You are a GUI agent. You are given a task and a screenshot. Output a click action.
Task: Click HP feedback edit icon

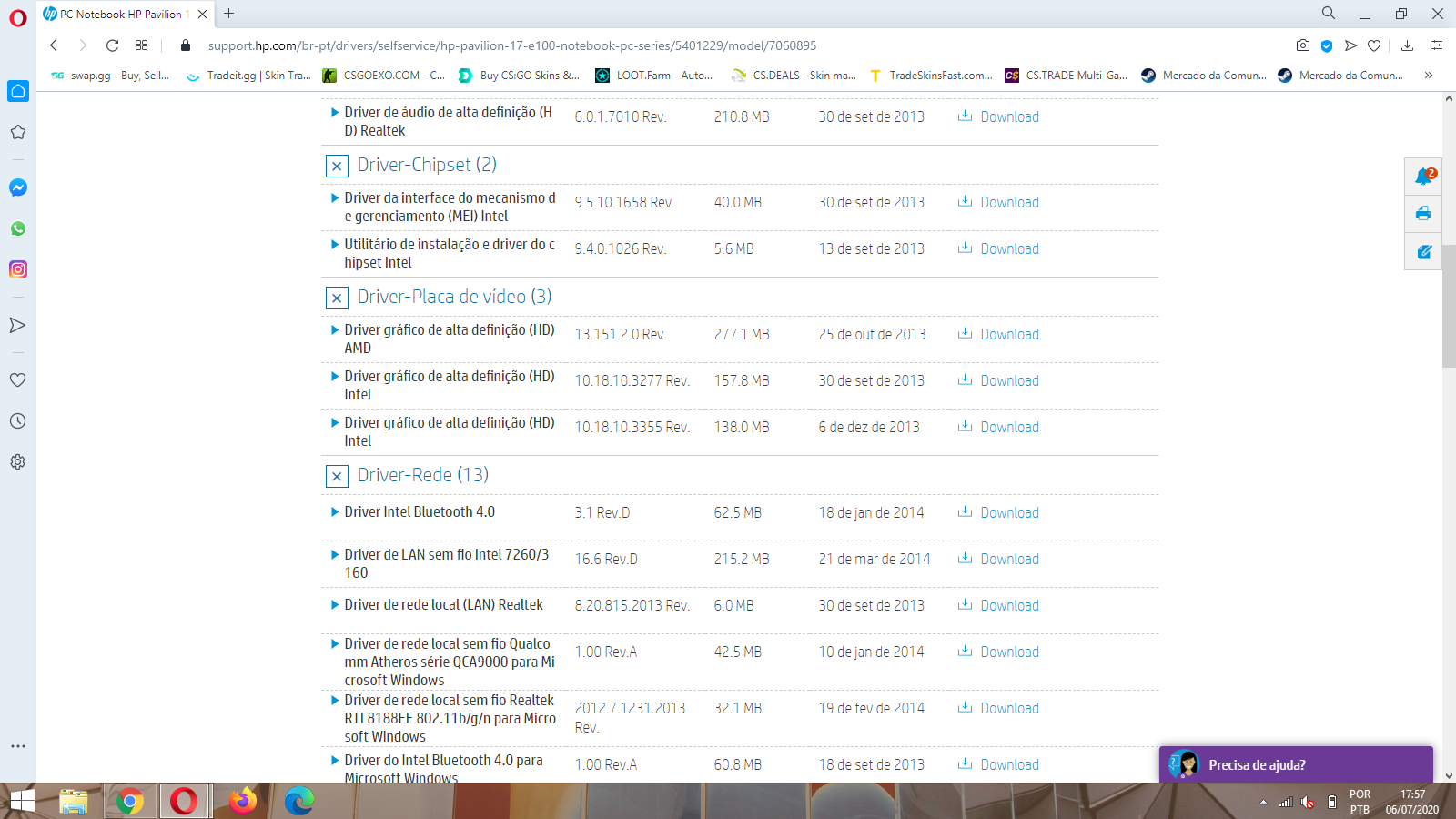tap(1423, 251)
